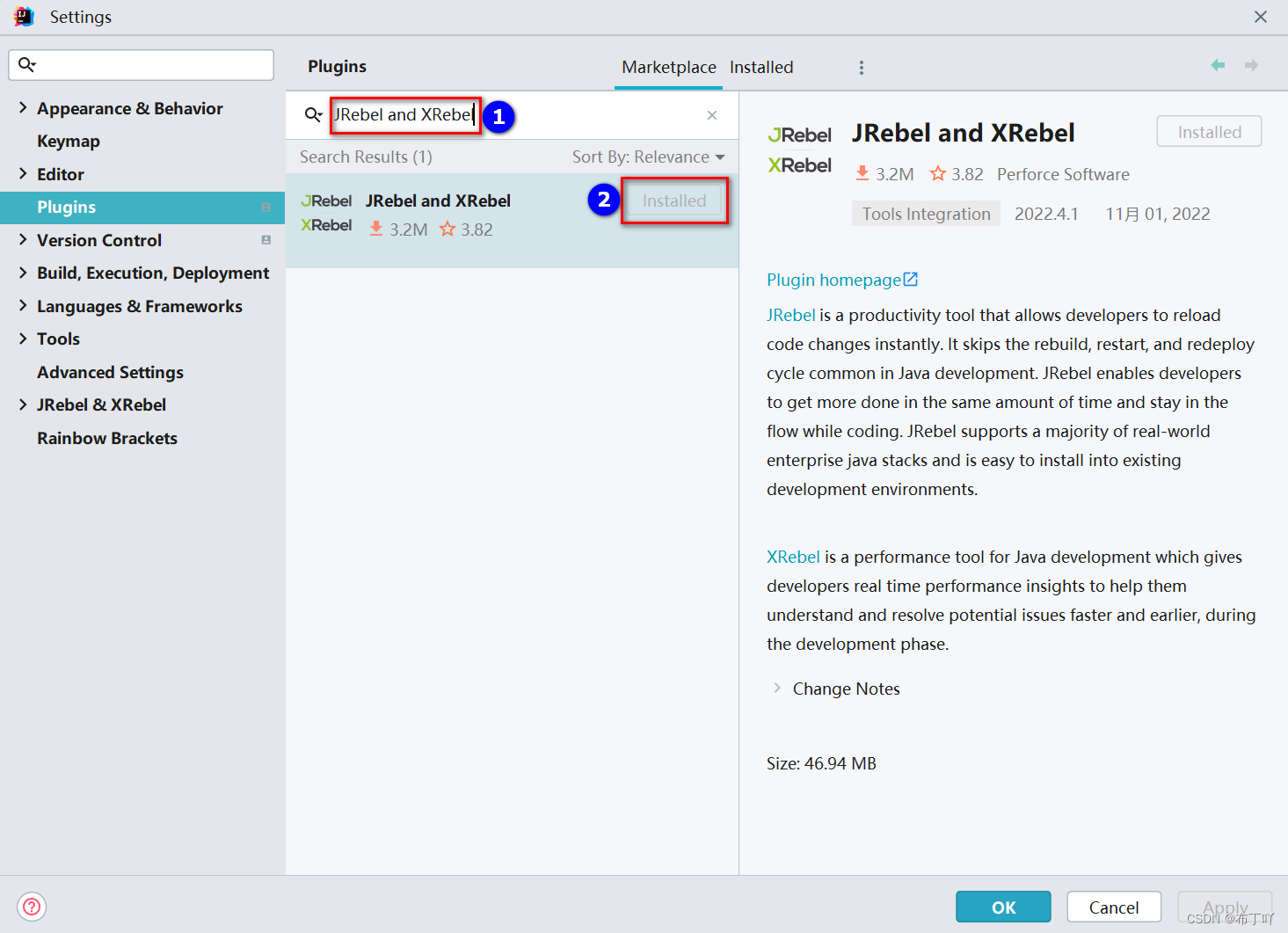This screenshot has width=1288, height=933.
Task: Click the Installed button in details header
Action: pos(1209,132)
